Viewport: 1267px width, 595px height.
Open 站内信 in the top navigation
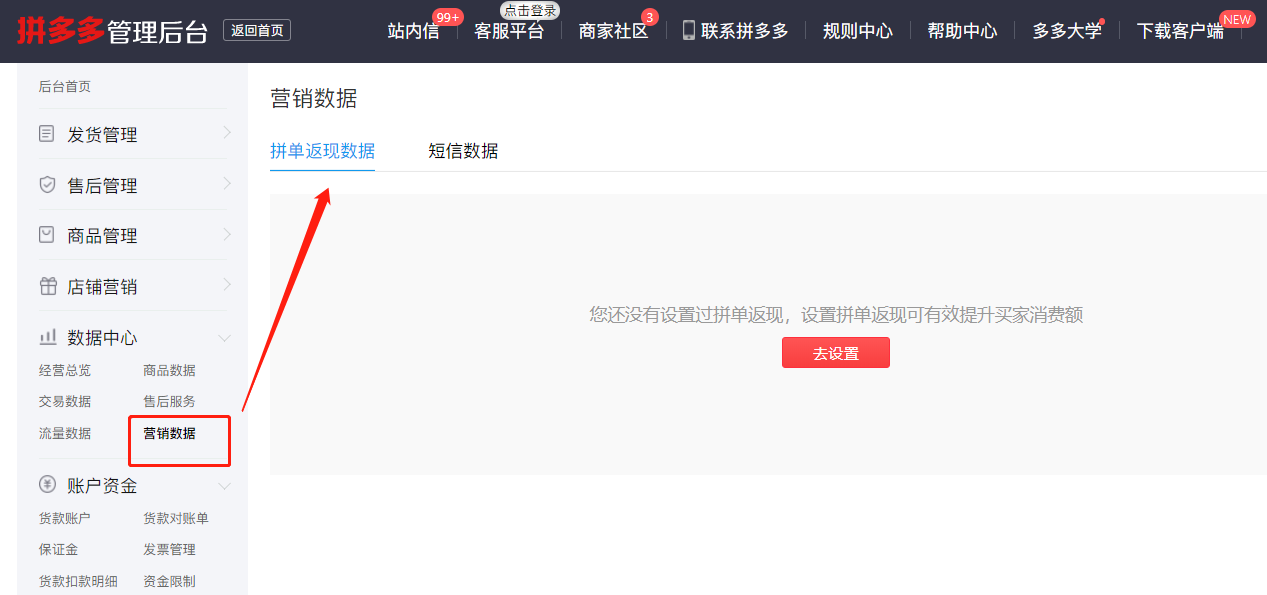(413, 31)
